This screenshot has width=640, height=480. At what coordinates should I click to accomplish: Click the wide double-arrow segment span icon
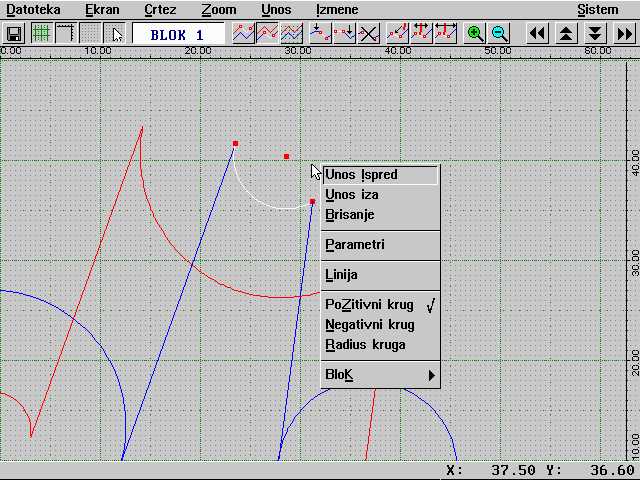tap(446, 33)
